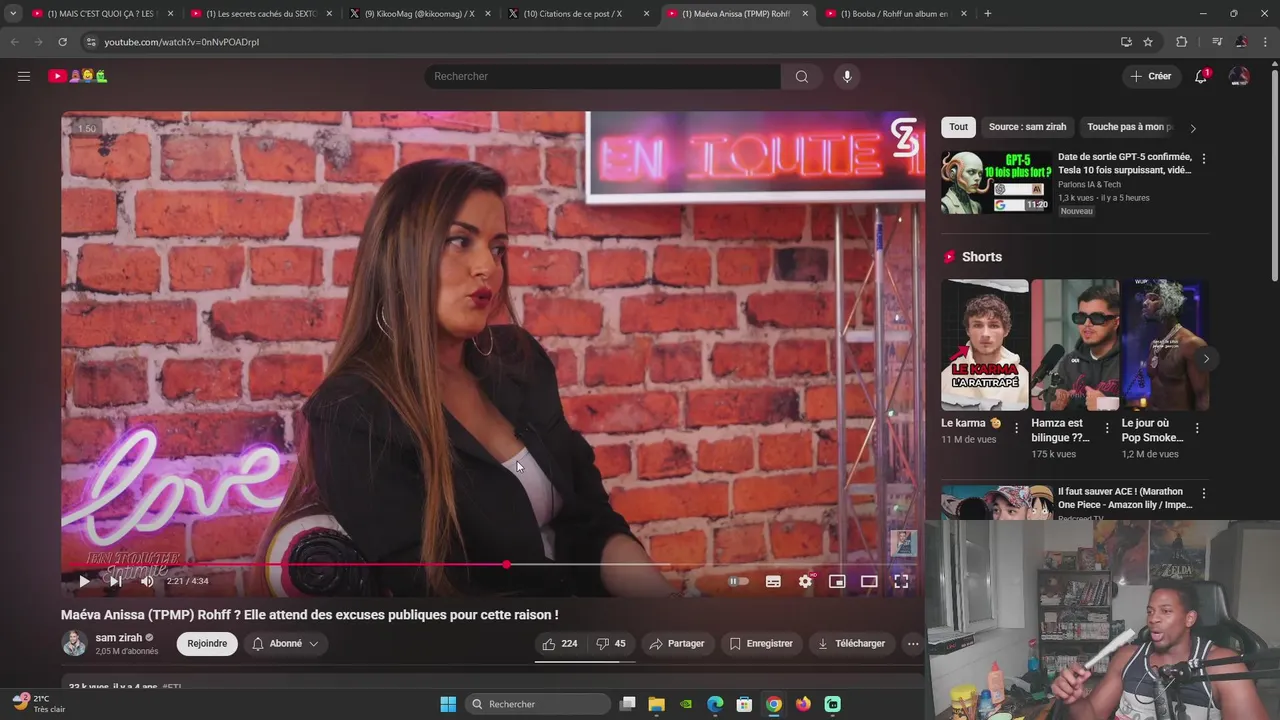Switch to theater mode
Viewport: 1280px width, 720px height.
(x=869, y=581)
